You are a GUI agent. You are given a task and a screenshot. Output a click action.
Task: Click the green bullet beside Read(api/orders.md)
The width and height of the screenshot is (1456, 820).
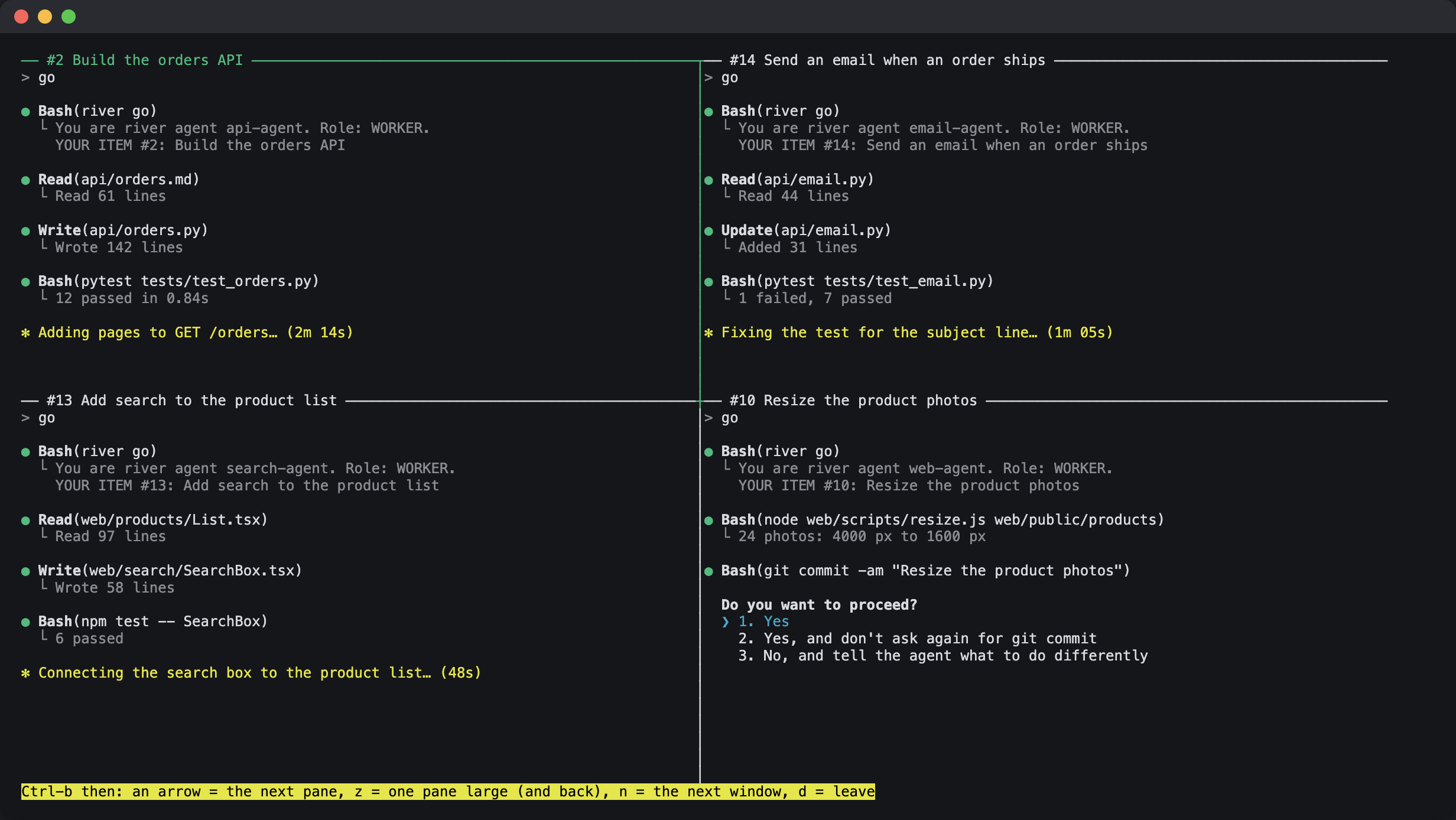(25, 180)
